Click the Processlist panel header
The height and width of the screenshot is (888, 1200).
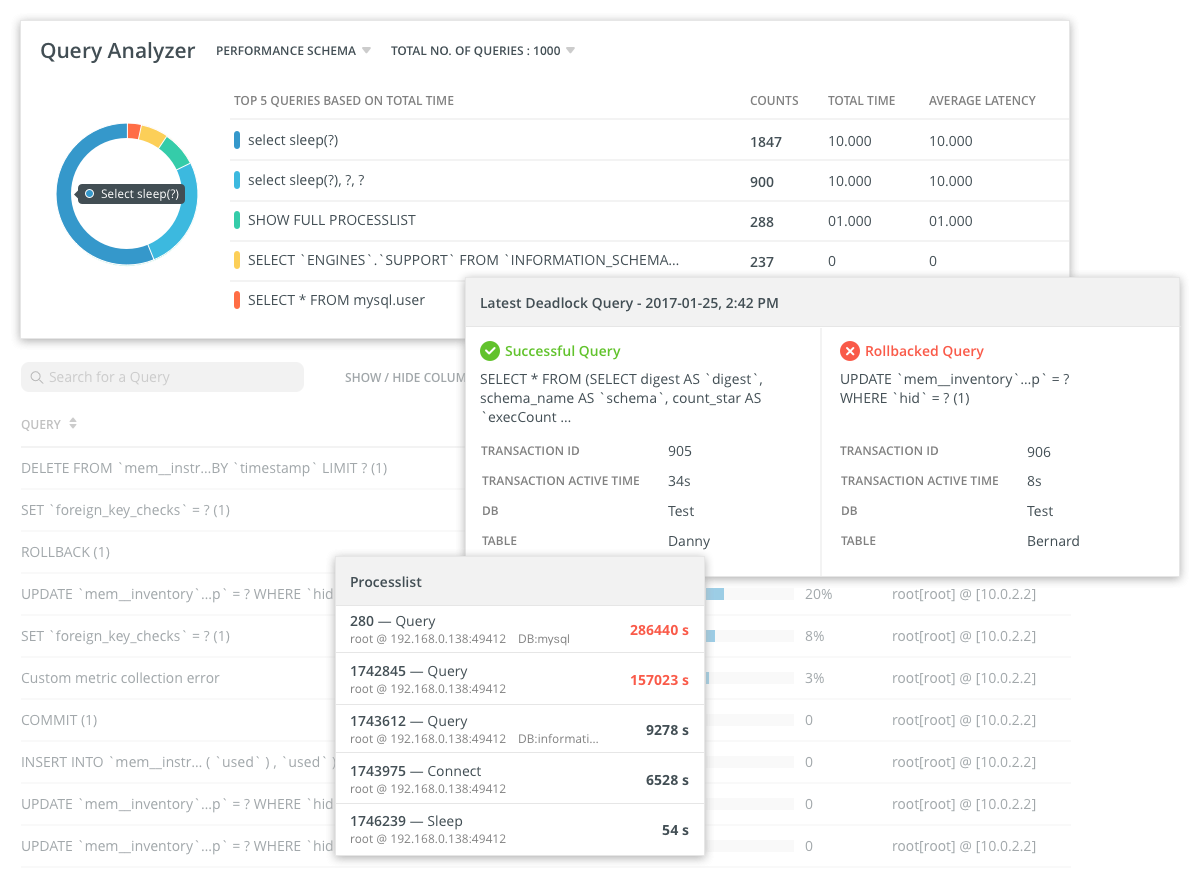(519, 581)
